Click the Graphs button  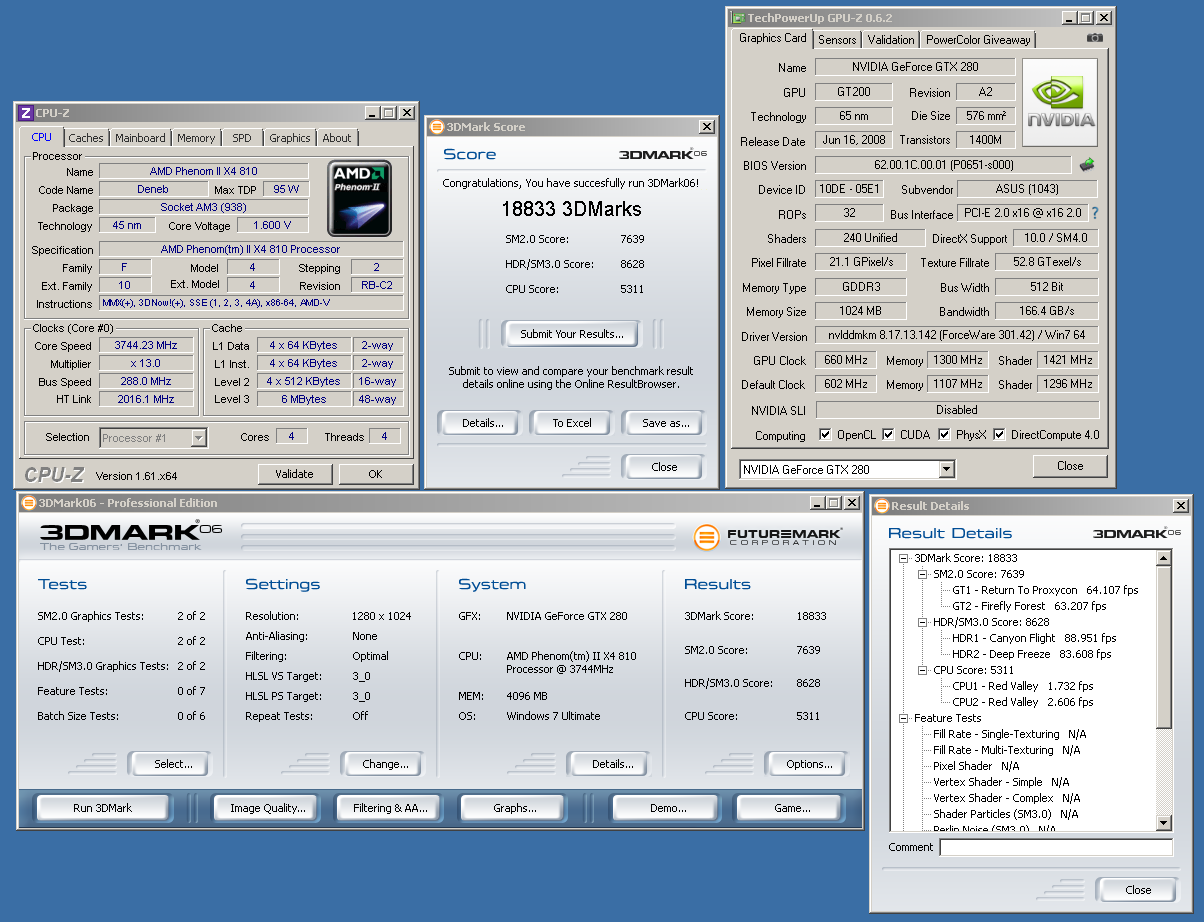click(514, 808)
